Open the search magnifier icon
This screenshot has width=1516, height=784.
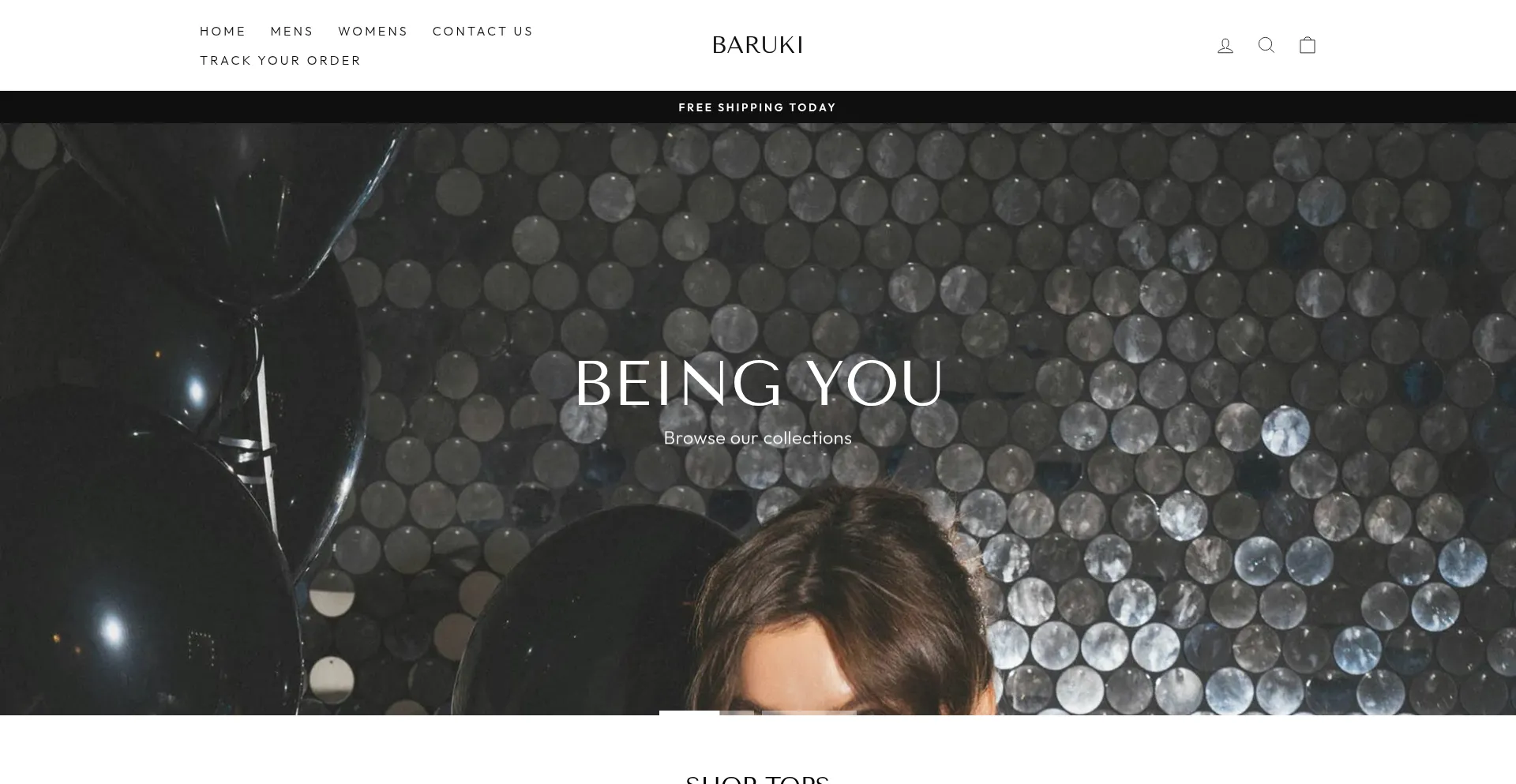(x=1266, y=45)
